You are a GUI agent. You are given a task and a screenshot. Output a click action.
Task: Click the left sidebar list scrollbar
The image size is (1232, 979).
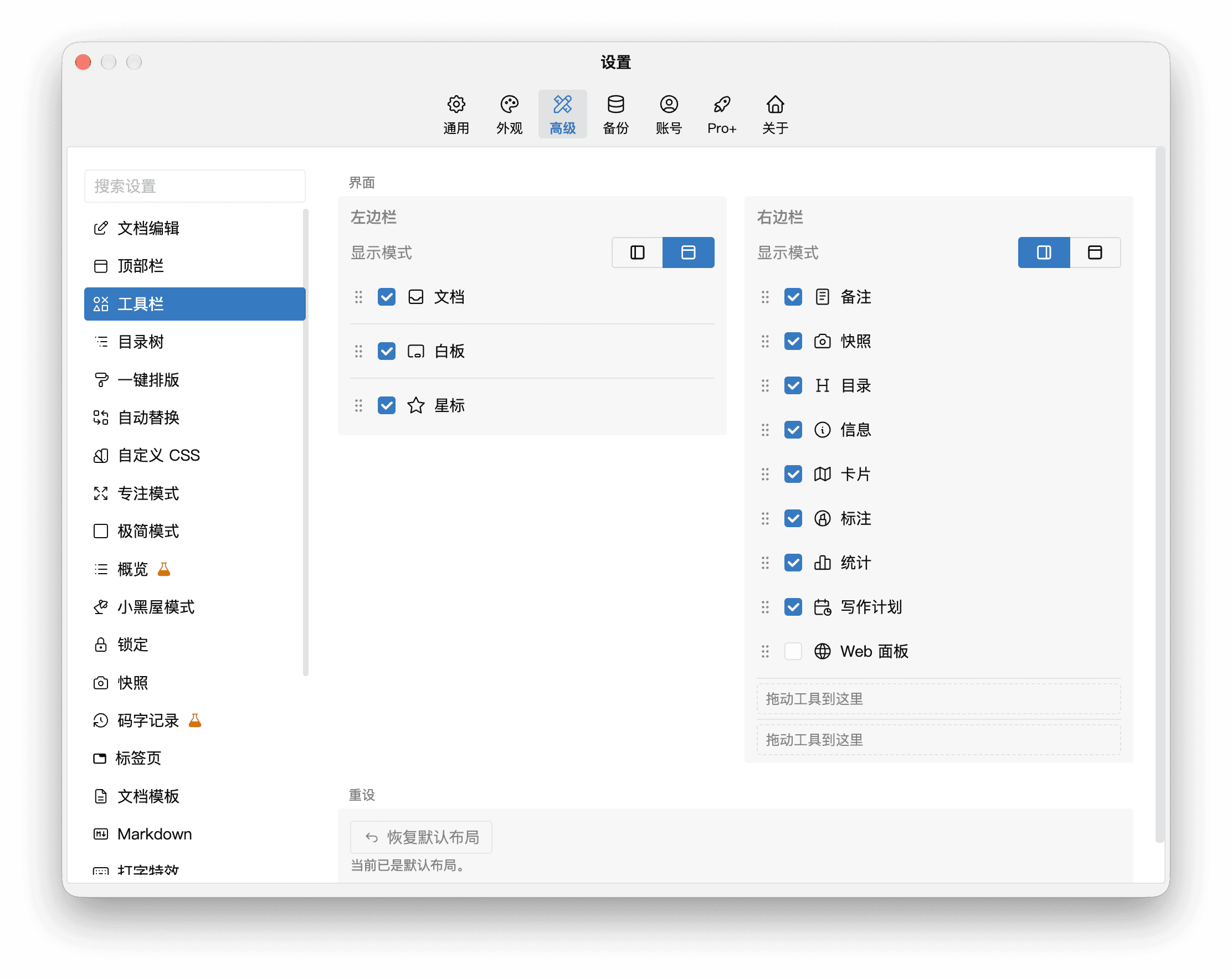tap(306, 442)
